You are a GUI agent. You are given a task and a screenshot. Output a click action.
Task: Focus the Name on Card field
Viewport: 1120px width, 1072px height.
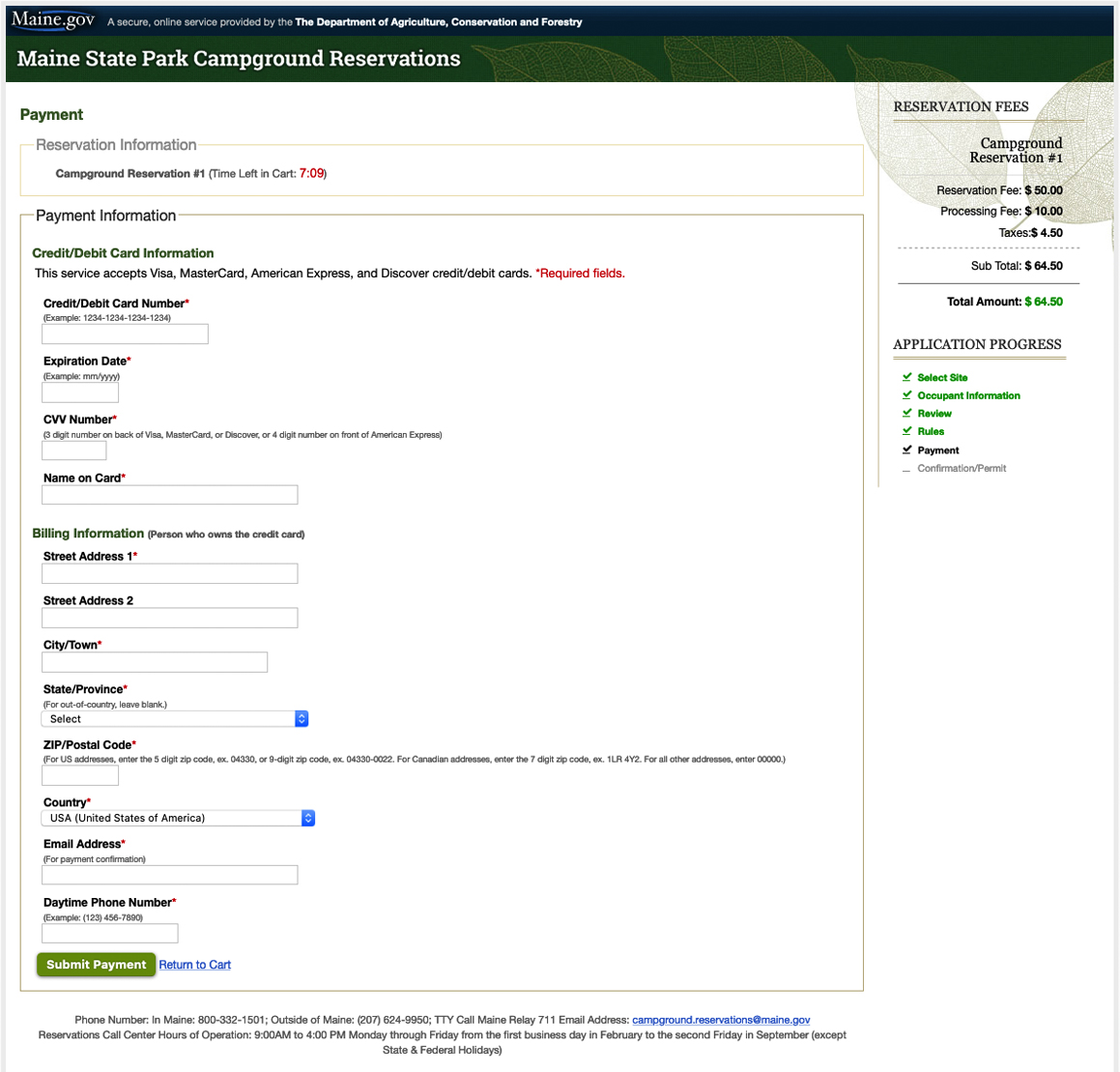click(170, 495)
